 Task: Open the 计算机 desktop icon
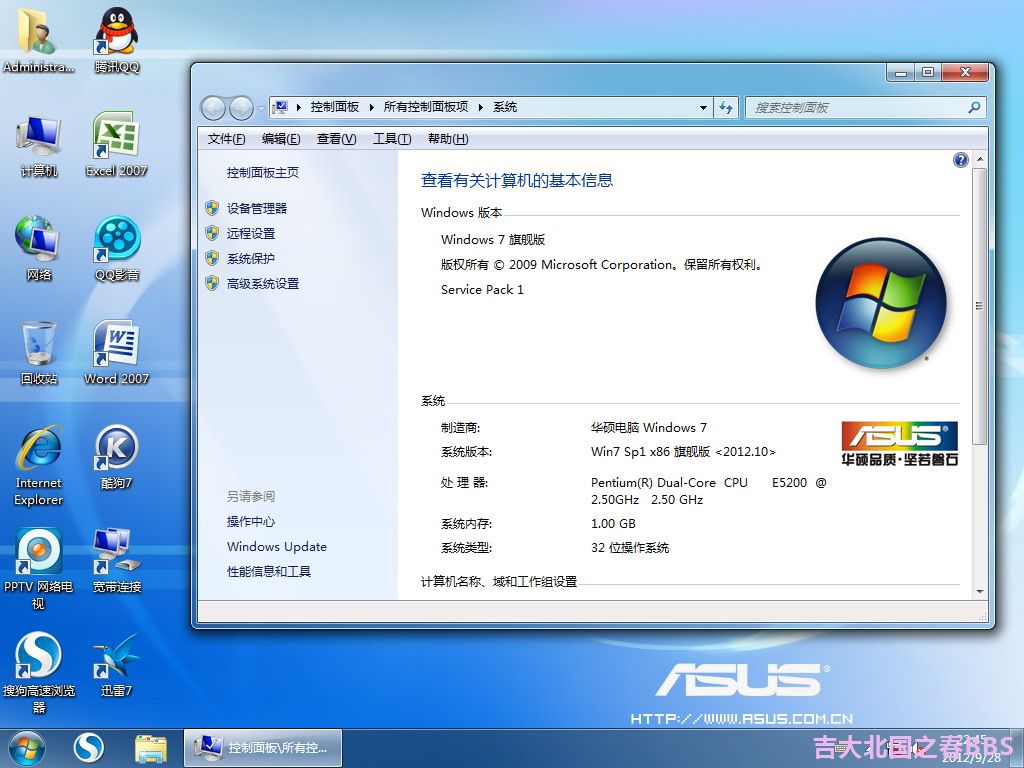(x=39, y=145)
